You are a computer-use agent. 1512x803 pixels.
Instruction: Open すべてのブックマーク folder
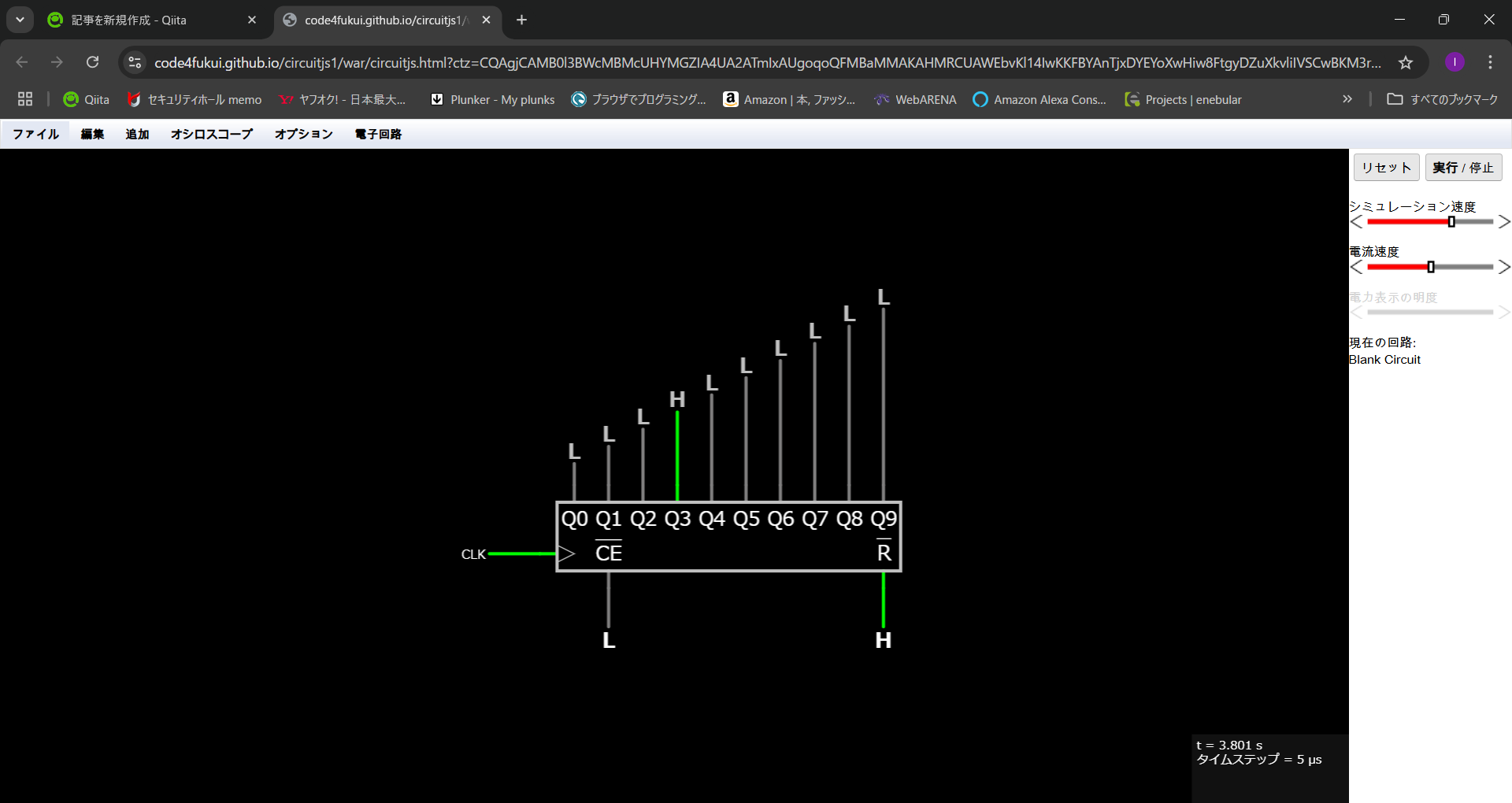tap(1443, 99)
